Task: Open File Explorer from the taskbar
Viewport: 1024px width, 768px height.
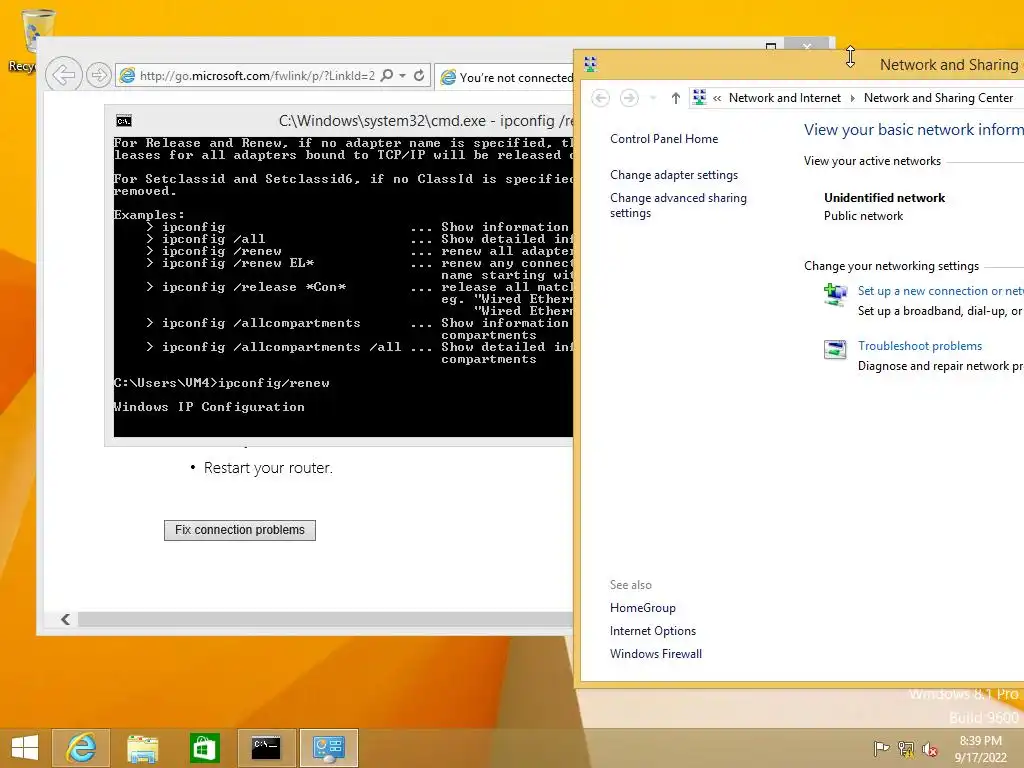Action: [142, 748]
